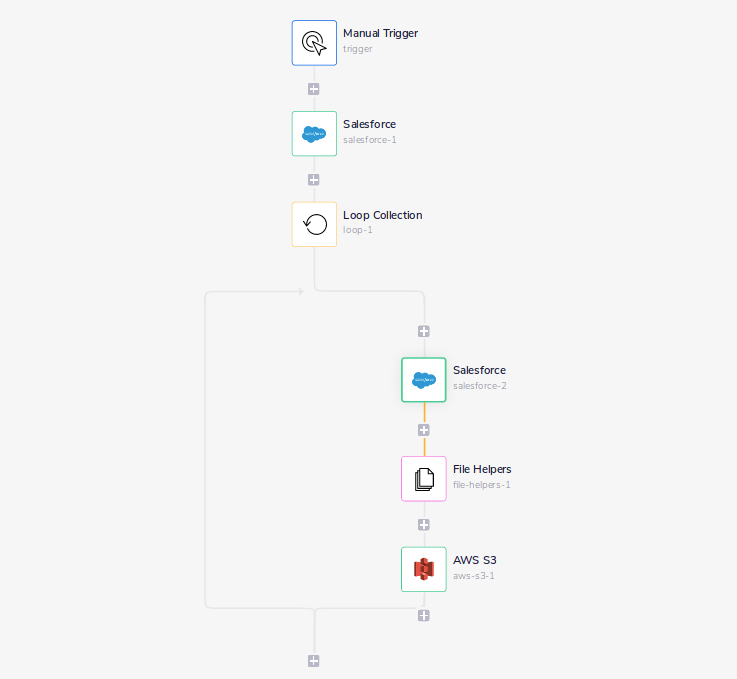Add step directly below AWS S3 node
737x679 pixels.
[x=424, y=615]
